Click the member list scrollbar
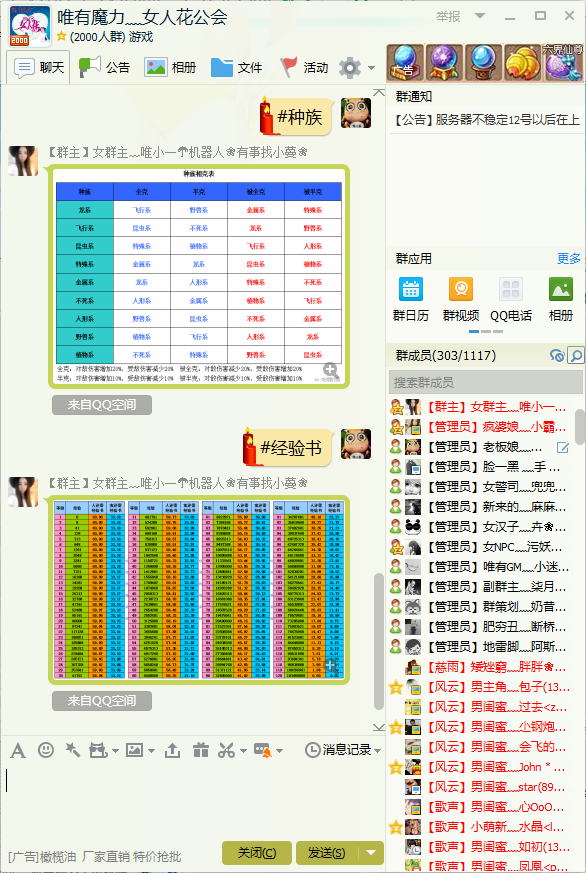 click(580, 426)
